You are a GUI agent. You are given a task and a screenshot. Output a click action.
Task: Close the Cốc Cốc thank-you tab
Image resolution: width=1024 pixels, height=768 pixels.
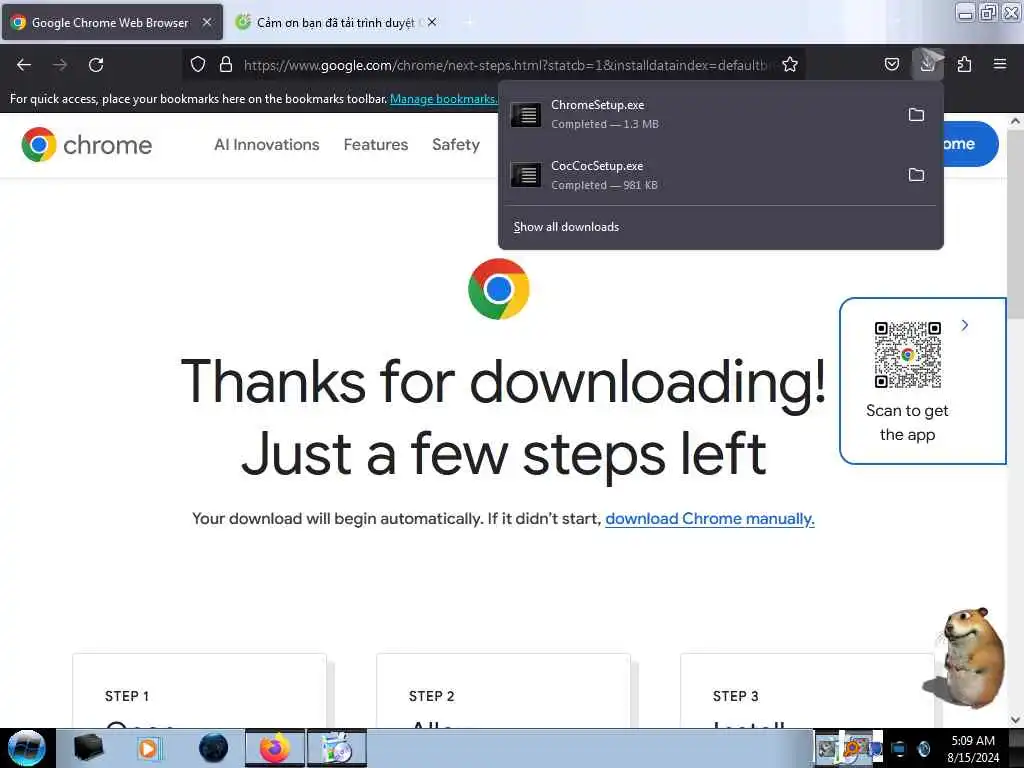(432, 22)
